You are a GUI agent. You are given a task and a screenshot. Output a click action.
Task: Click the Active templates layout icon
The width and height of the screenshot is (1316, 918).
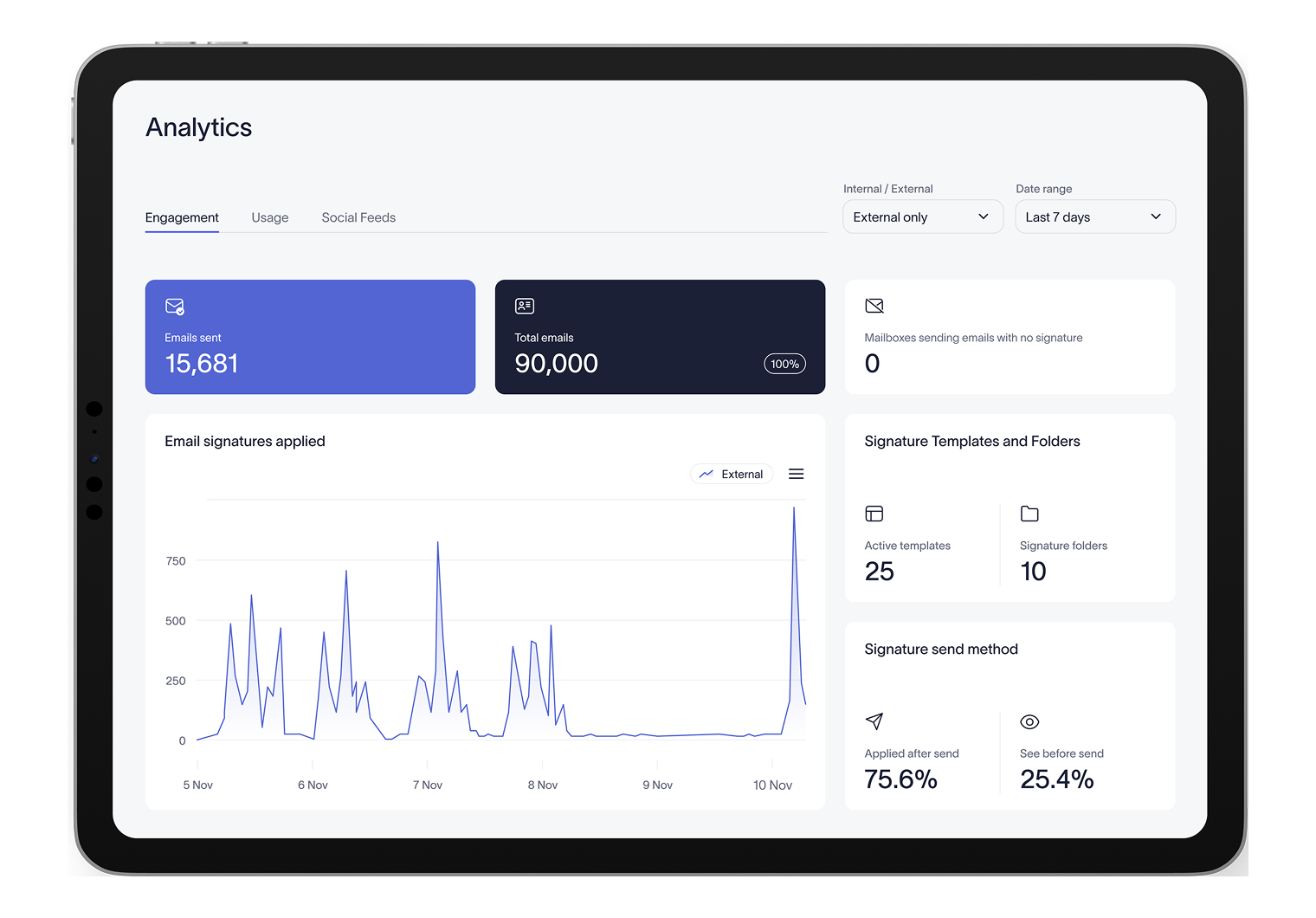coord(874,514)
